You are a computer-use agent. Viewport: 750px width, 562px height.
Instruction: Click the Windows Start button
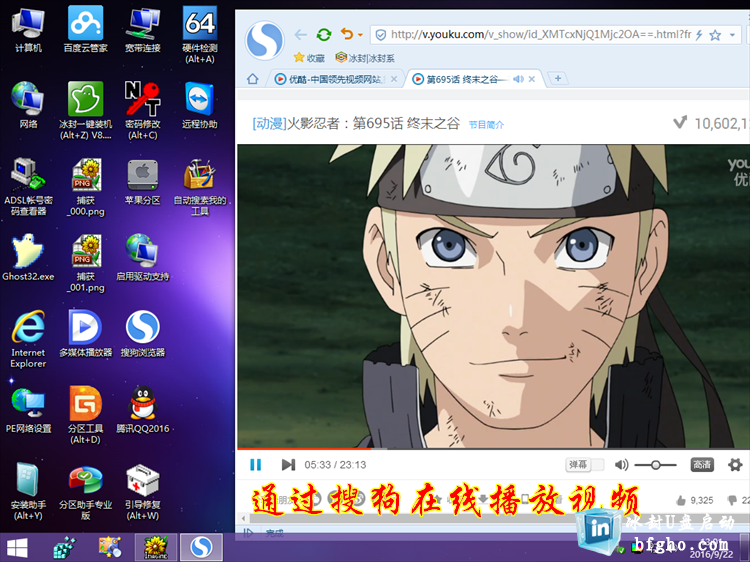[17, 548]
